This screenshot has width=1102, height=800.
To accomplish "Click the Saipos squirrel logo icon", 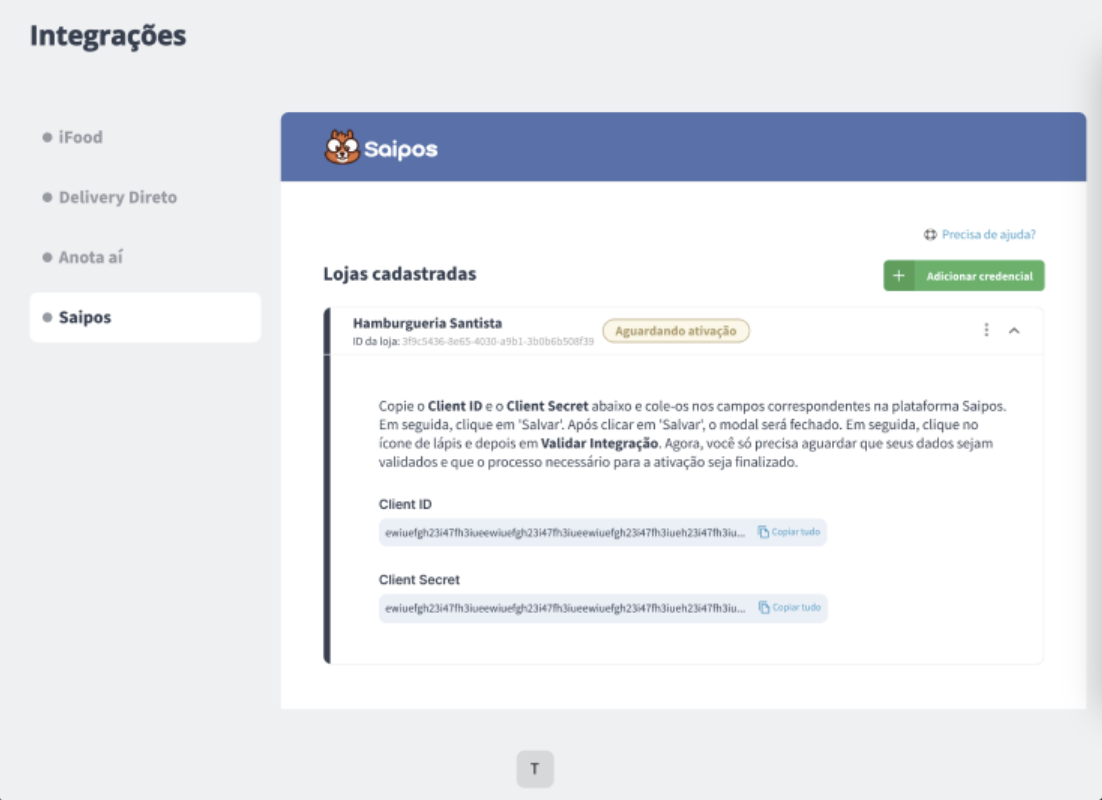I will [342, 147].
